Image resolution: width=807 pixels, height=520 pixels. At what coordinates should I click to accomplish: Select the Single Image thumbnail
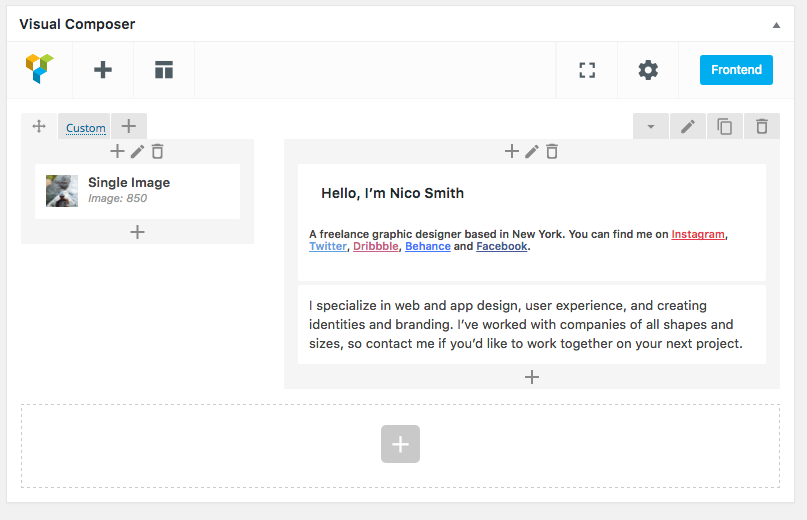[x=62, y=191]
